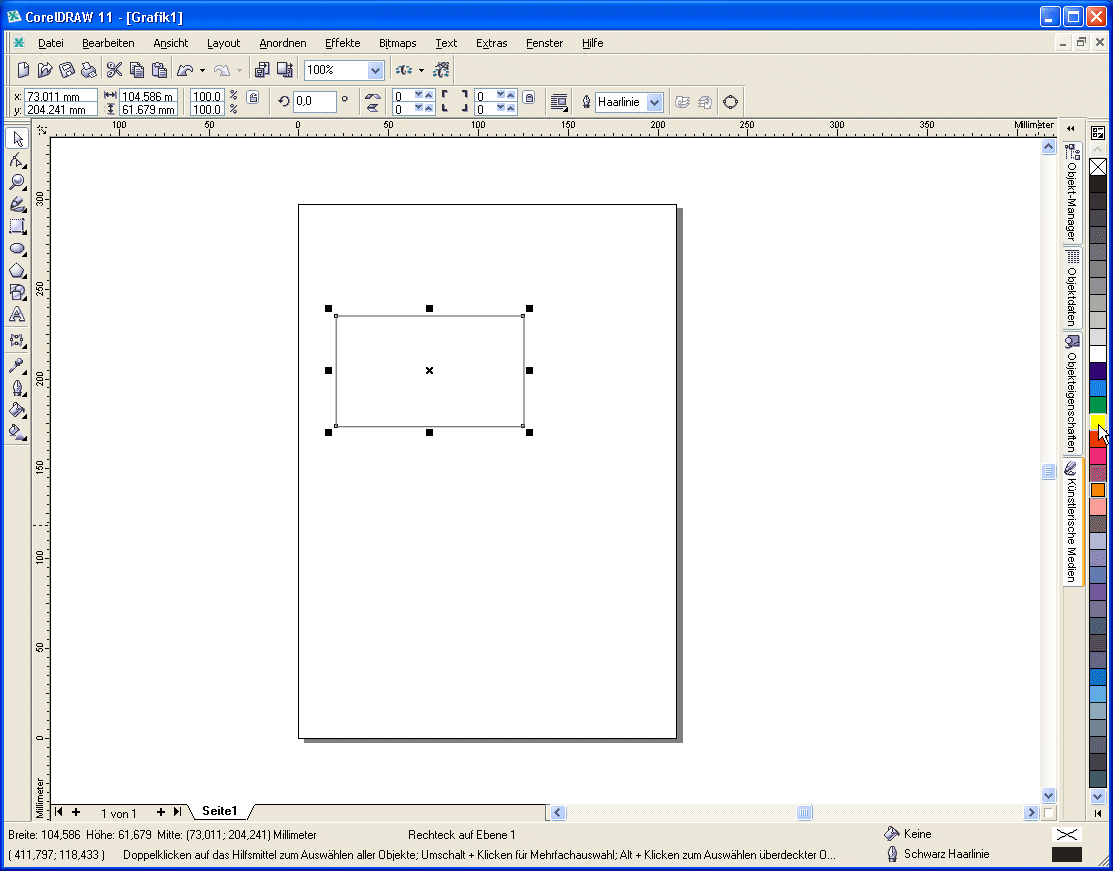Open the Bearbeiten menu
Screen dimensions: 1113x871
coord(108,43)
